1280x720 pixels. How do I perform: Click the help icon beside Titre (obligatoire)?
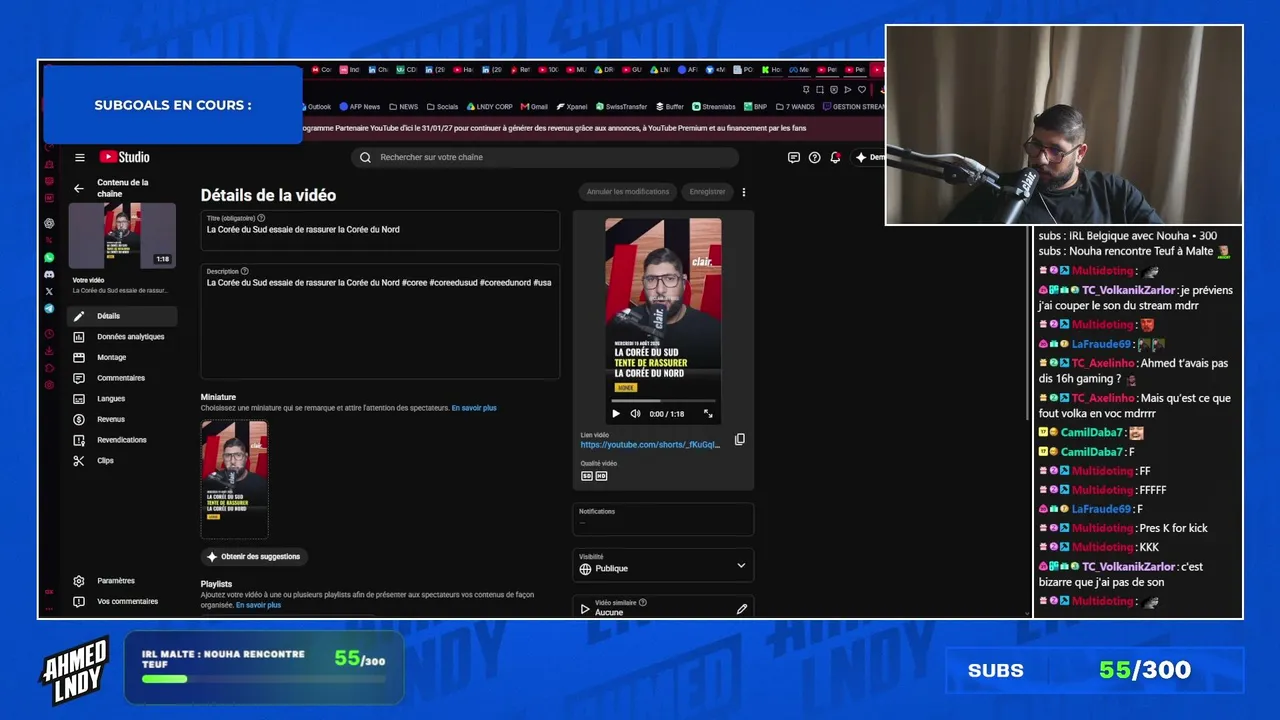click(262, 218)
